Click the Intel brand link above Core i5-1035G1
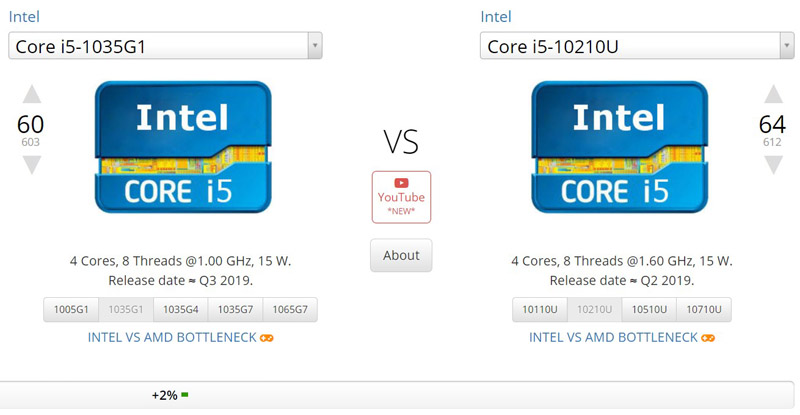Screen dimensions: 800x415 point(24,17)
